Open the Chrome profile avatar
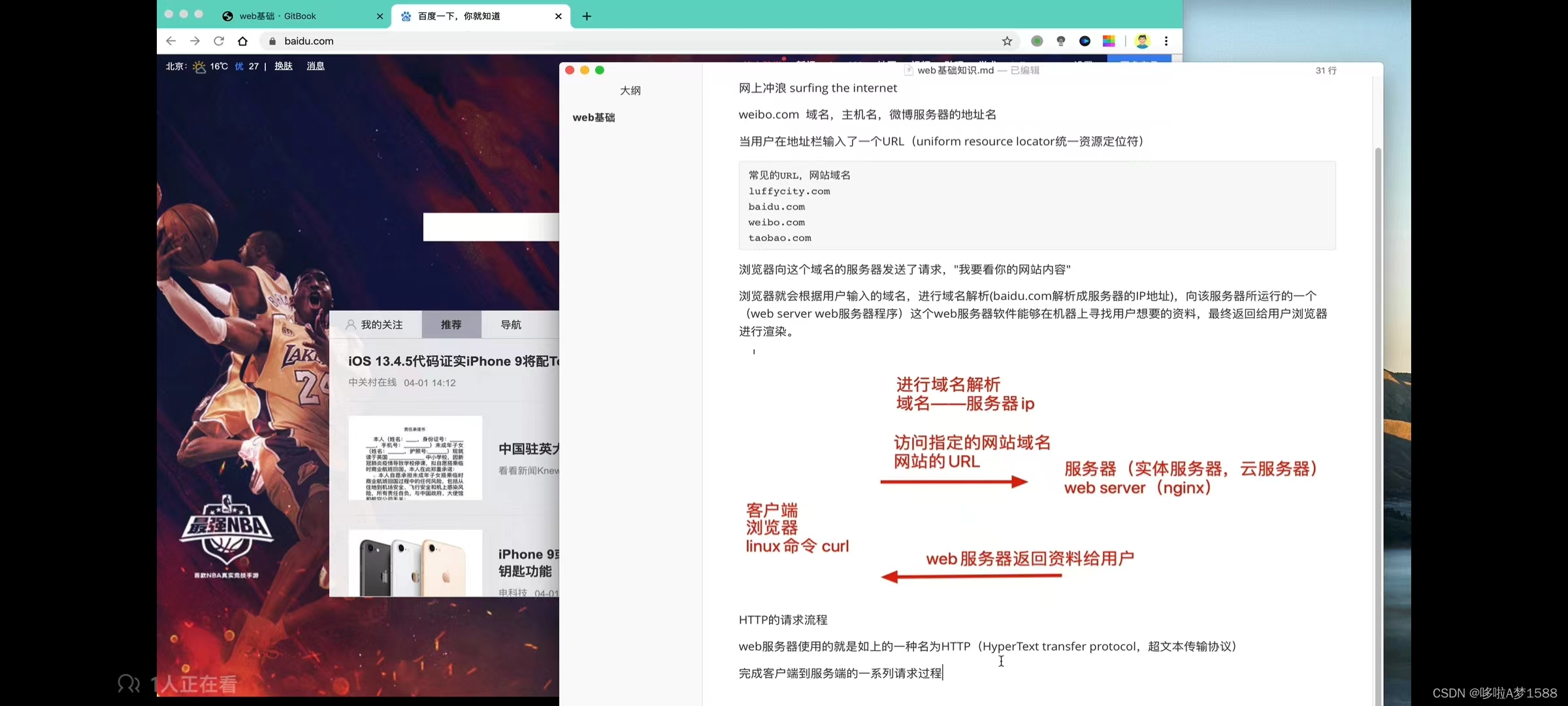Viewport: 1568px width, 706px height. 1142,41
